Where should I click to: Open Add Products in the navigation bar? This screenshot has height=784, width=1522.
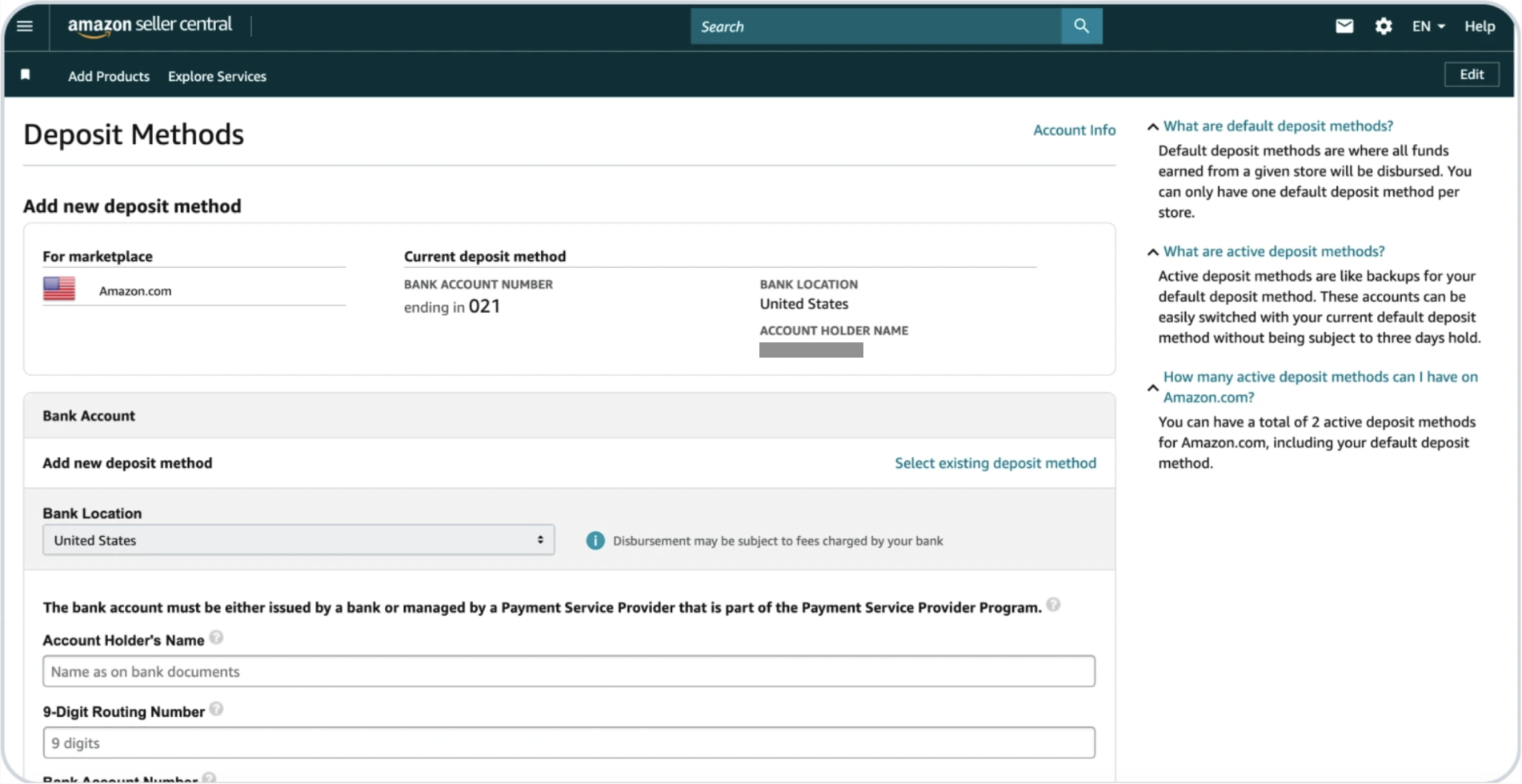coord(109,76)
